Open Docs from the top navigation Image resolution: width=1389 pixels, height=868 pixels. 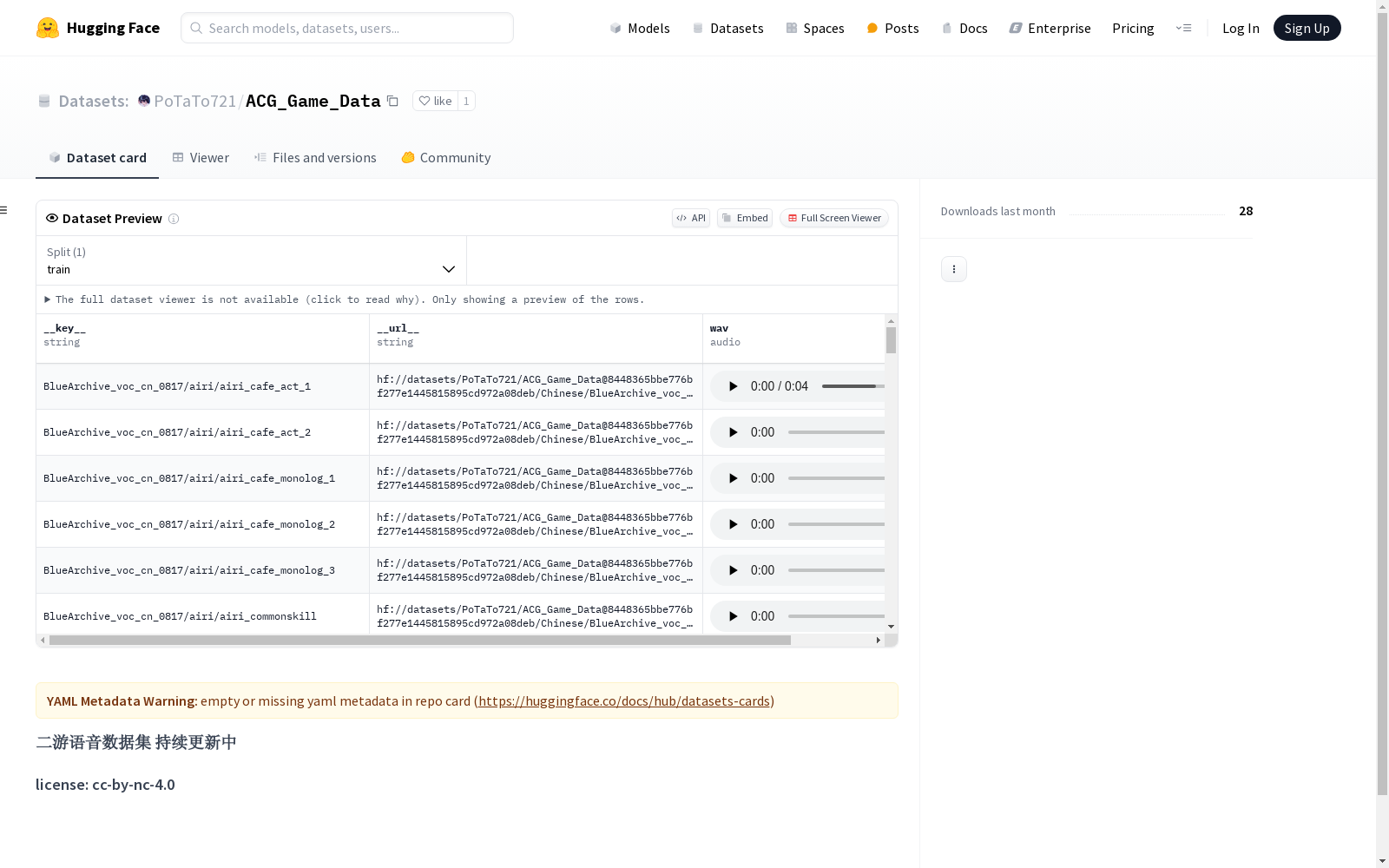coord(964,28)
